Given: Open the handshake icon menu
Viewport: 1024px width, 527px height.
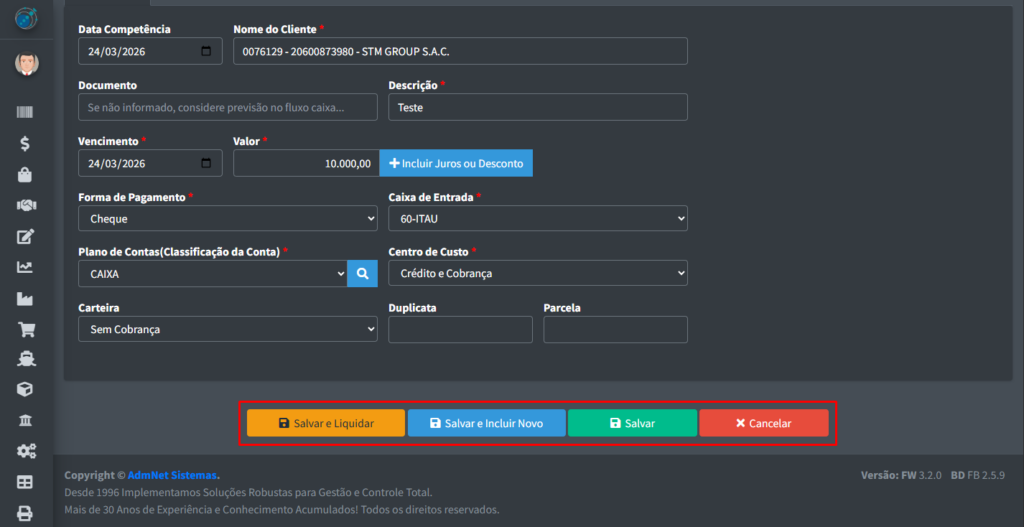Looking at the screenshot, I should tap(25, 206).
